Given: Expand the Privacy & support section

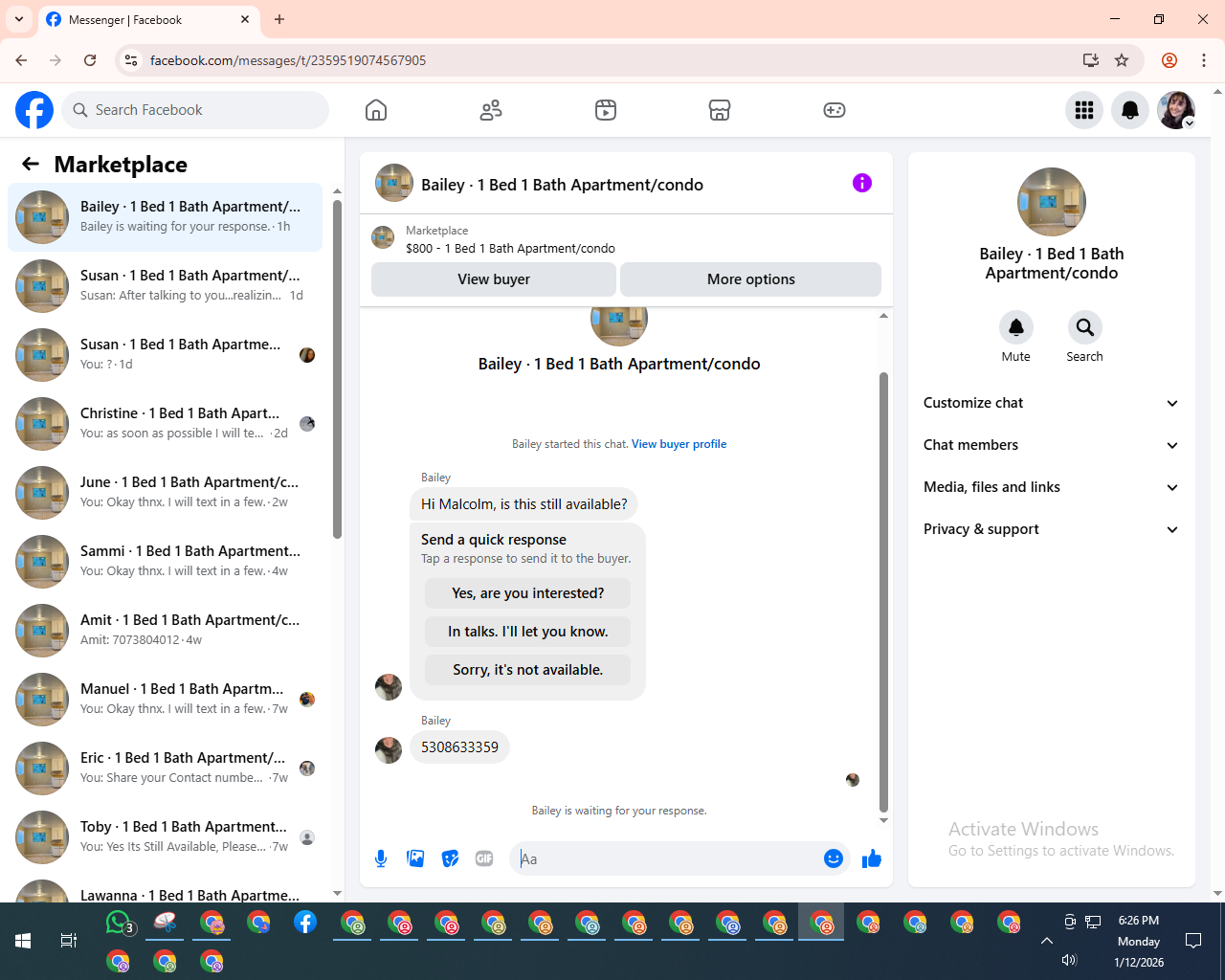Looking at the screenshot, I should (x=1052, y=529).
